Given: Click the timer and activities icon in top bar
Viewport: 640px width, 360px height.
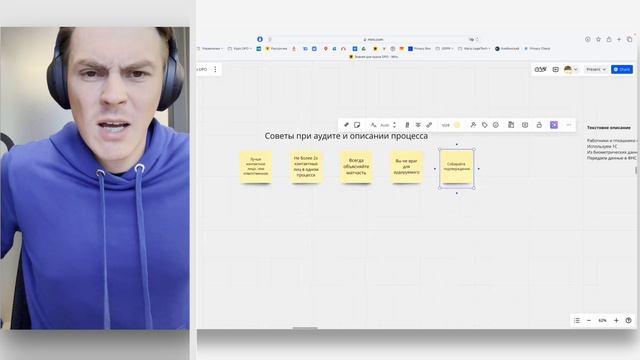Looking at the screenshot, I should pos(540,69).
